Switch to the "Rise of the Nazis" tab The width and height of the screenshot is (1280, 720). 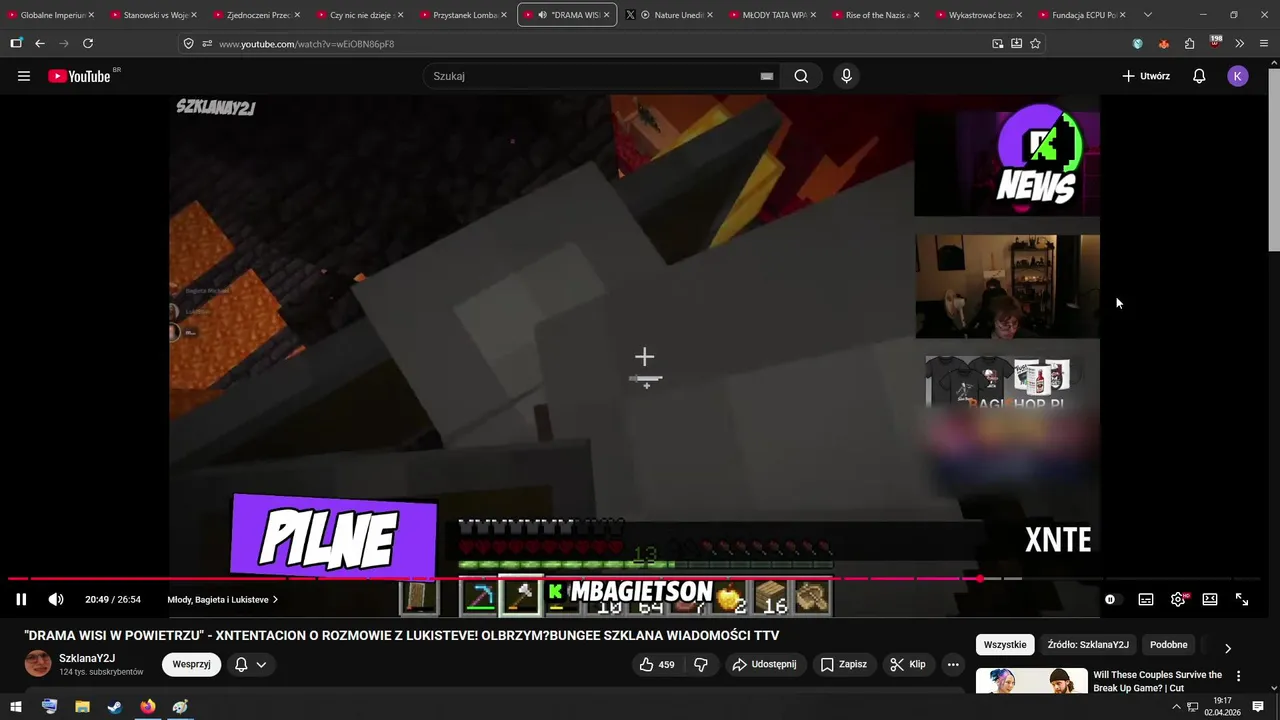pyautogui.click(x=876, y=15)
